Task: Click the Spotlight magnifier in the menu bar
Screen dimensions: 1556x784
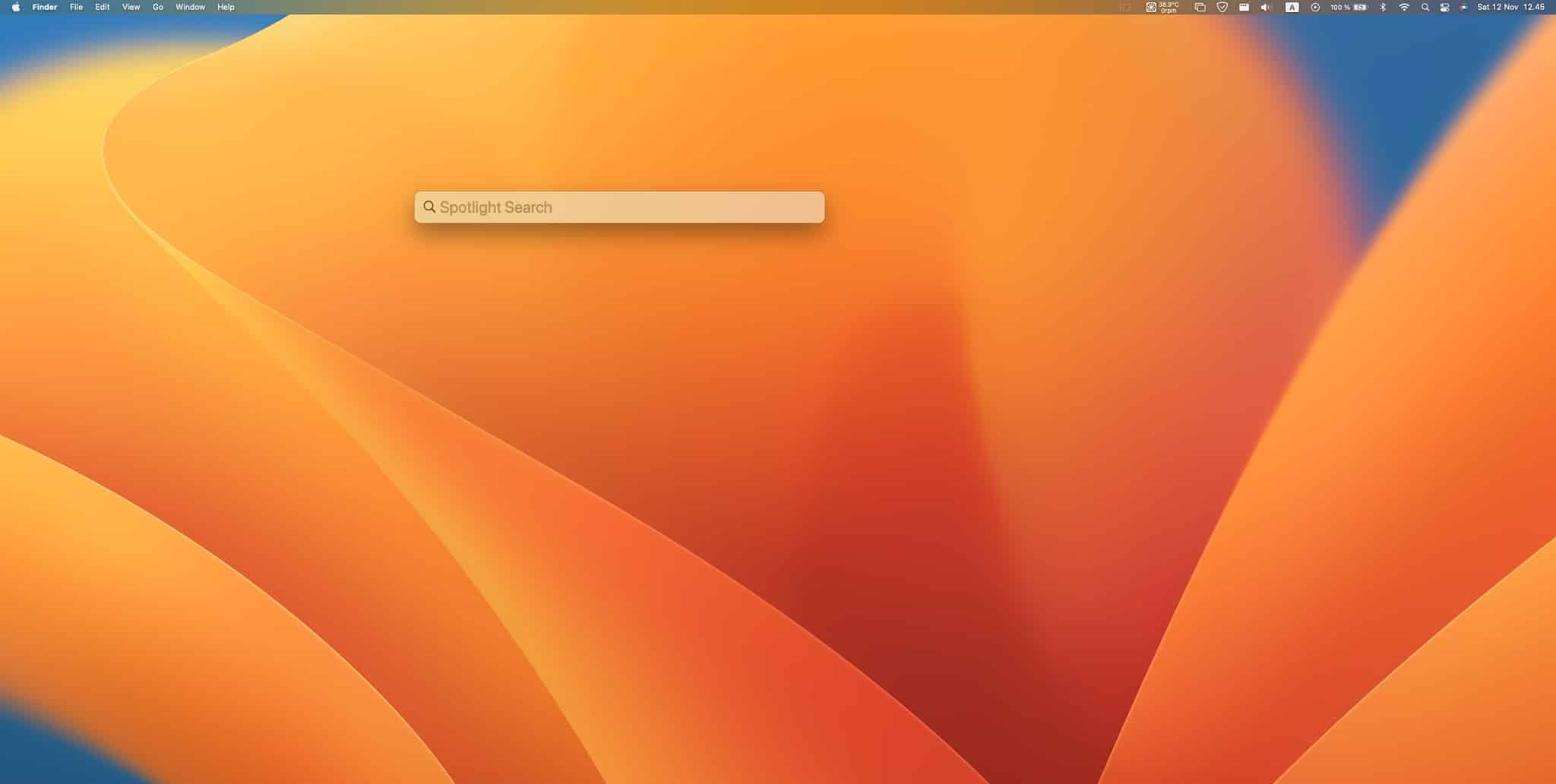Action: coord(1425,7)
